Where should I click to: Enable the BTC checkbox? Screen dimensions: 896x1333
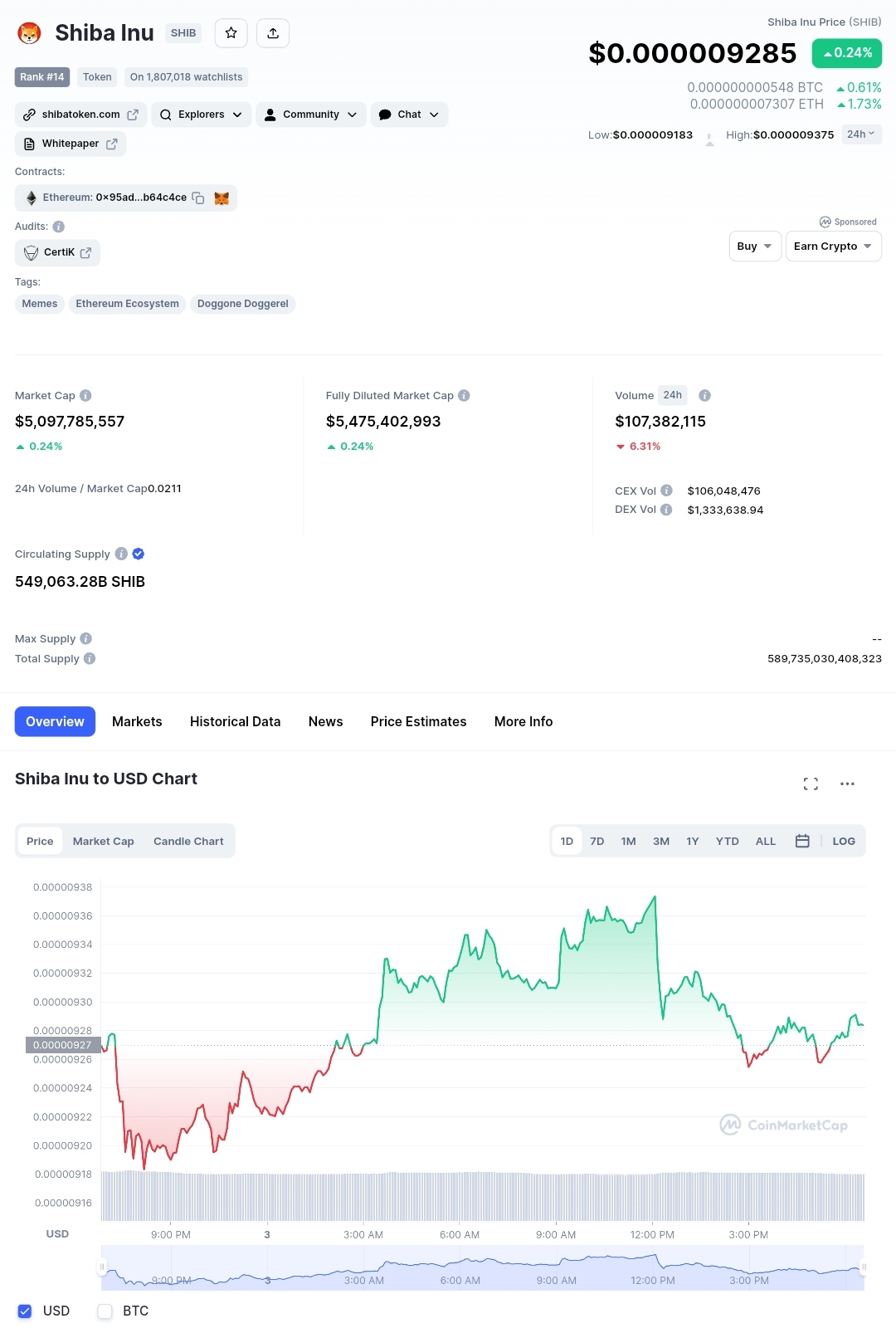click(105, 1311)
